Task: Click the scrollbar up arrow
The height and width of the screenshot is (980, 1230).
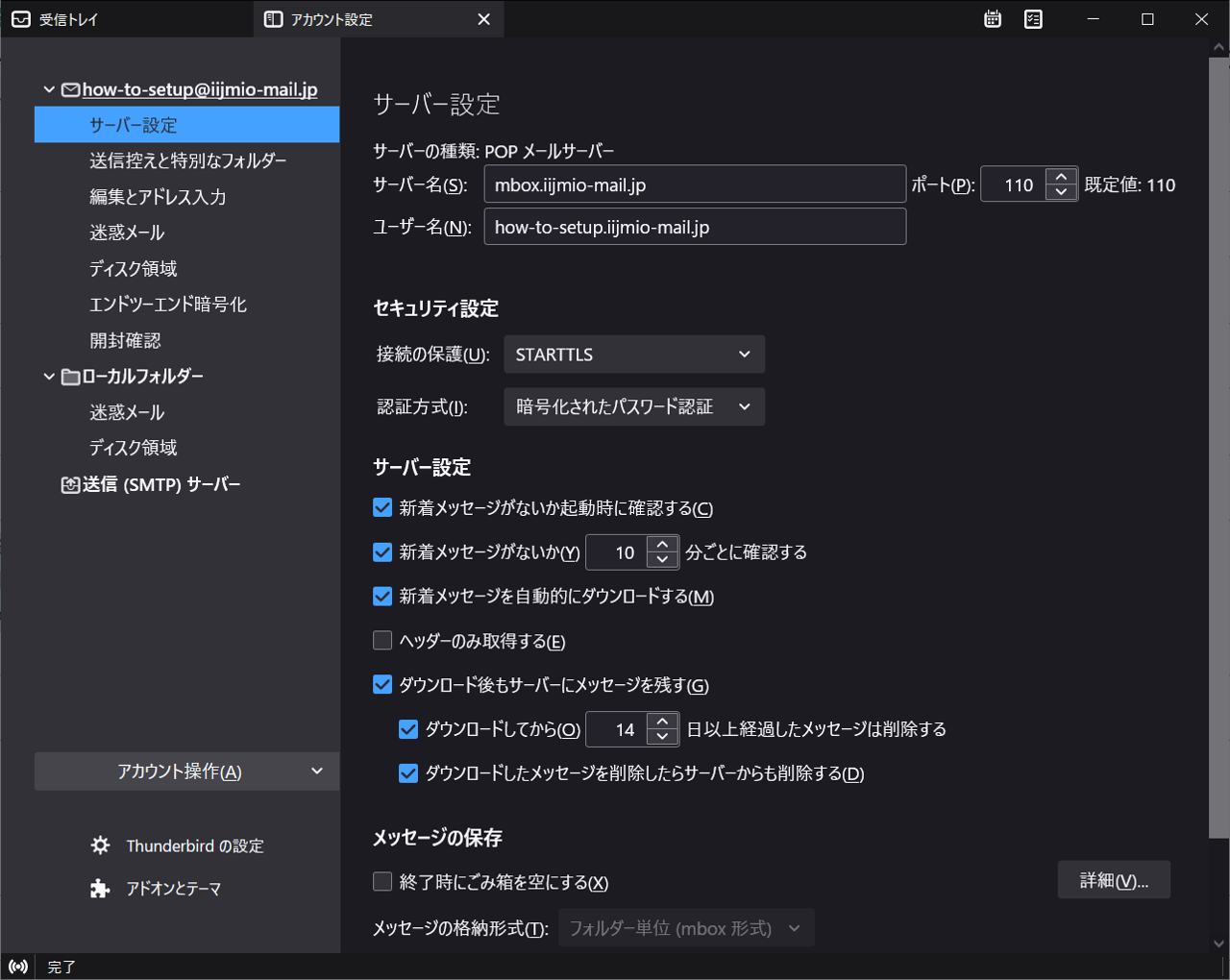Action: pyautogui.click(x=1218, y=47)
